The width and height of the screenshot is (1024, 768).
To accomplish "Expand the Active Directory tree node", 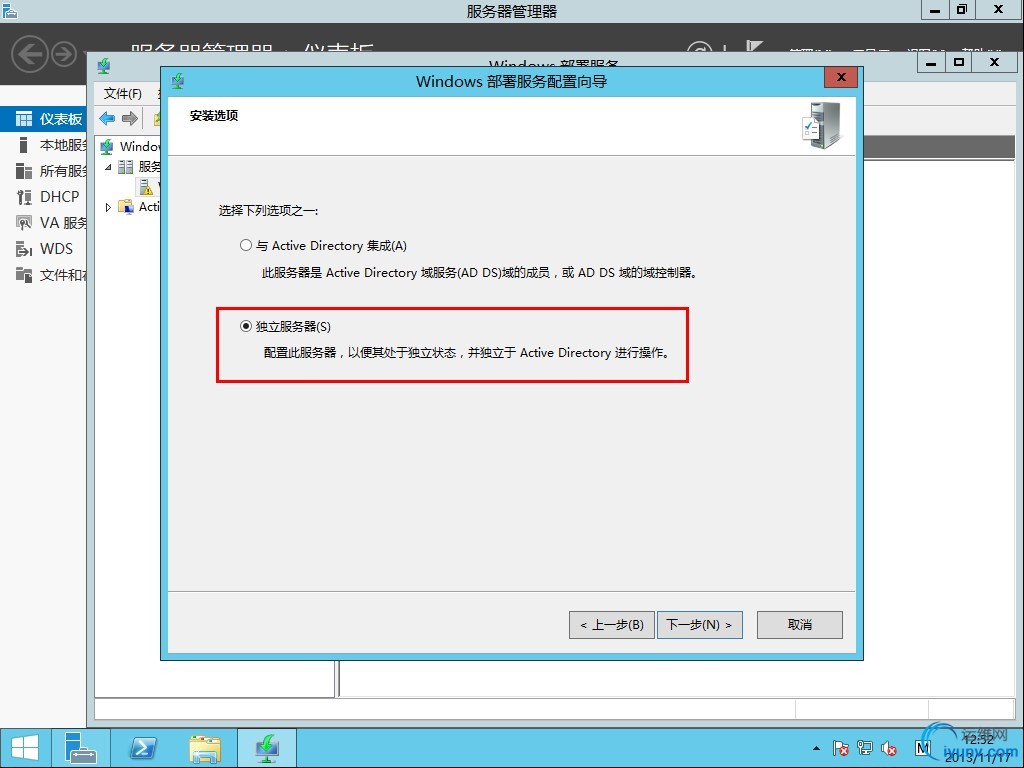I will tap(108, 207).
